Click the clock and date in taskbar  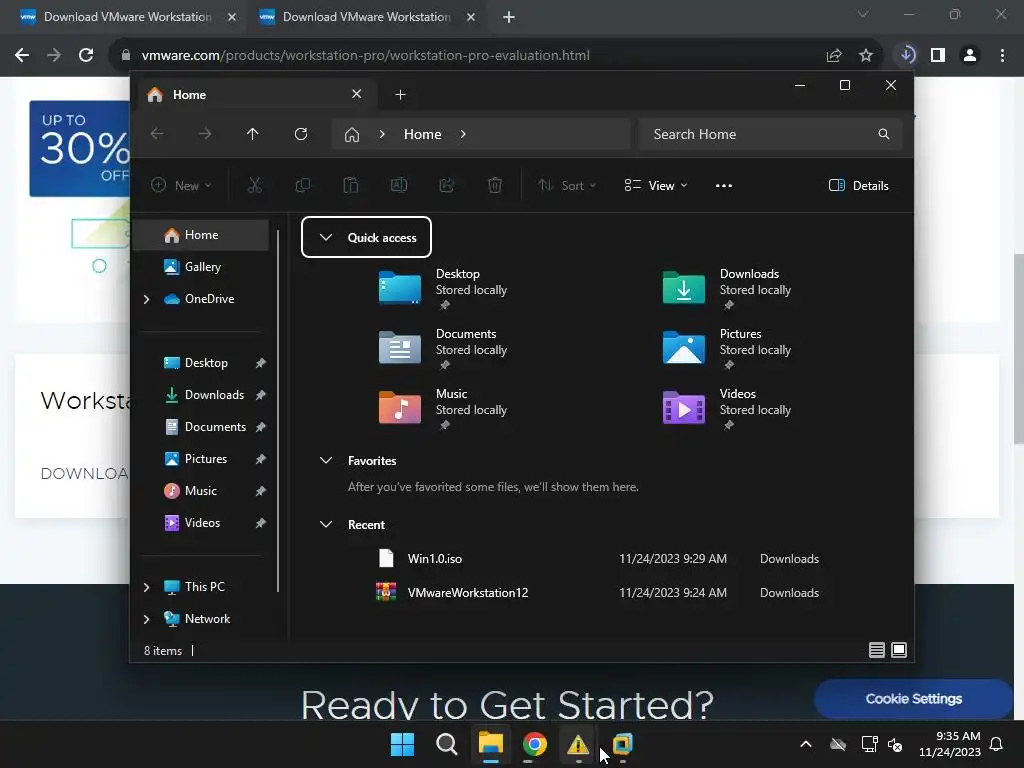pos(950,744)
